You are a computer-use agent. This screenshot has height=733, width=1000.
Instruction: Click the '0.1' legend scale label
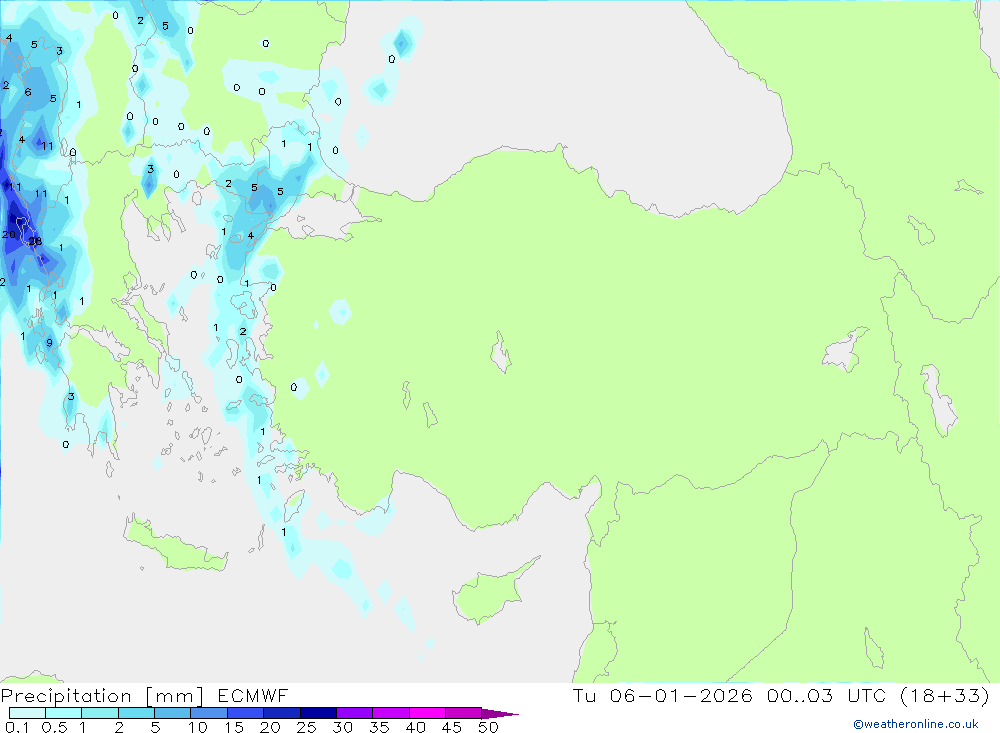[17, 727]
